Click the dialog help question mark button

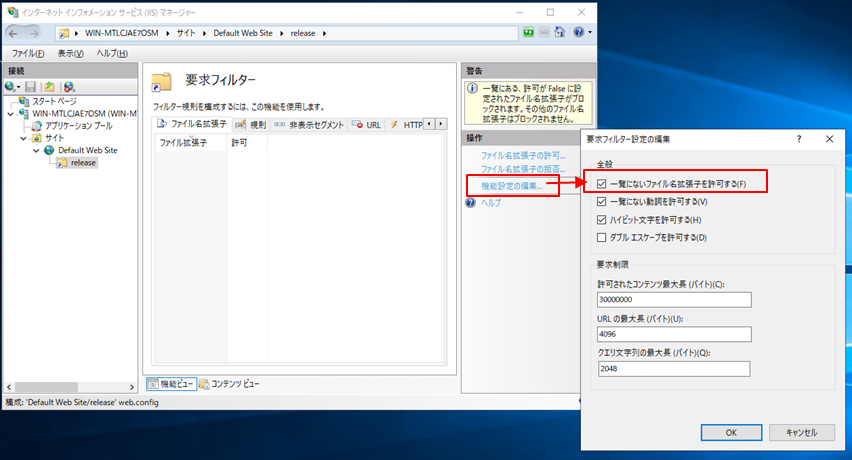point(799,139)
